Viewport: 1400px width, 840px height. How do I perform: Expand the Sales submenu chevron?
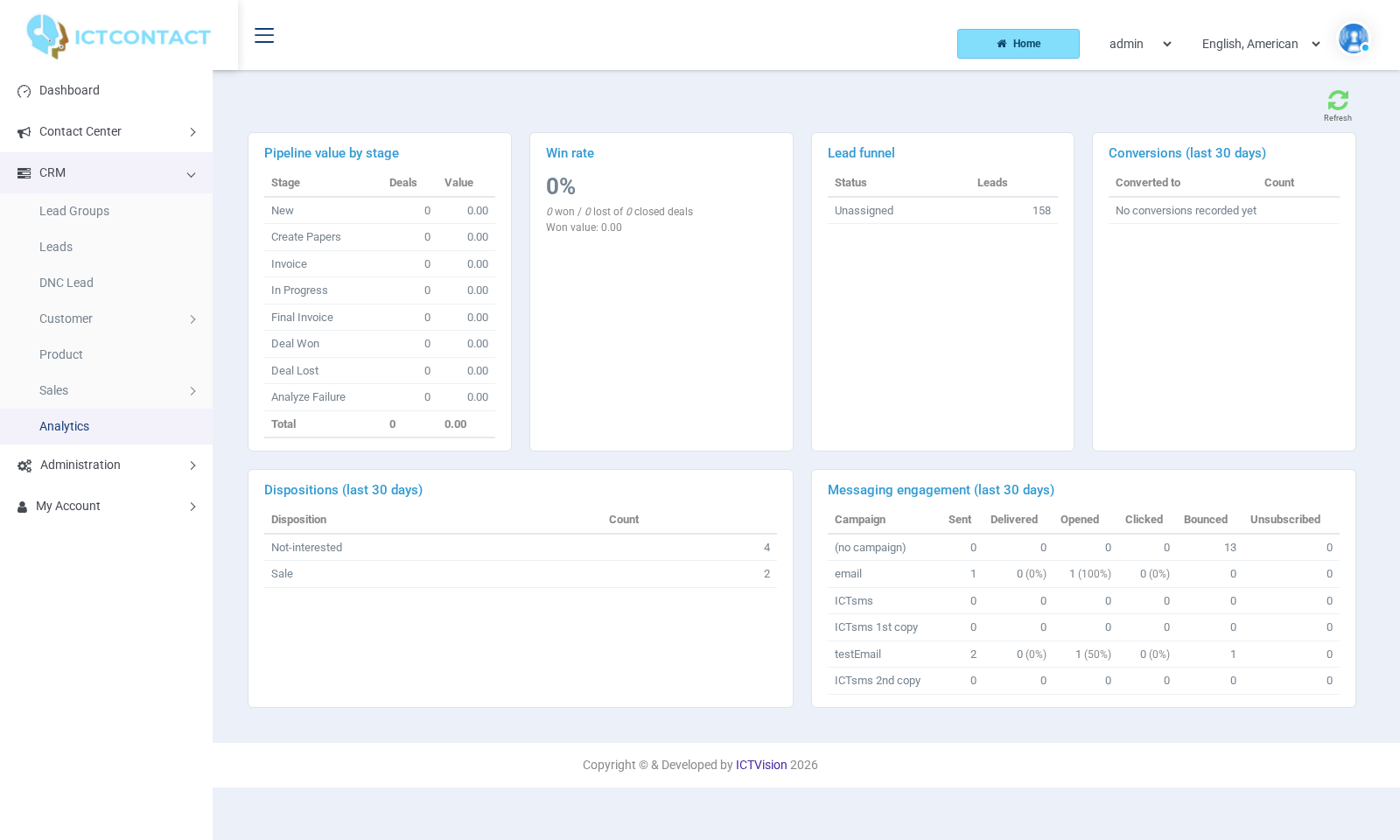coord(192,391)
